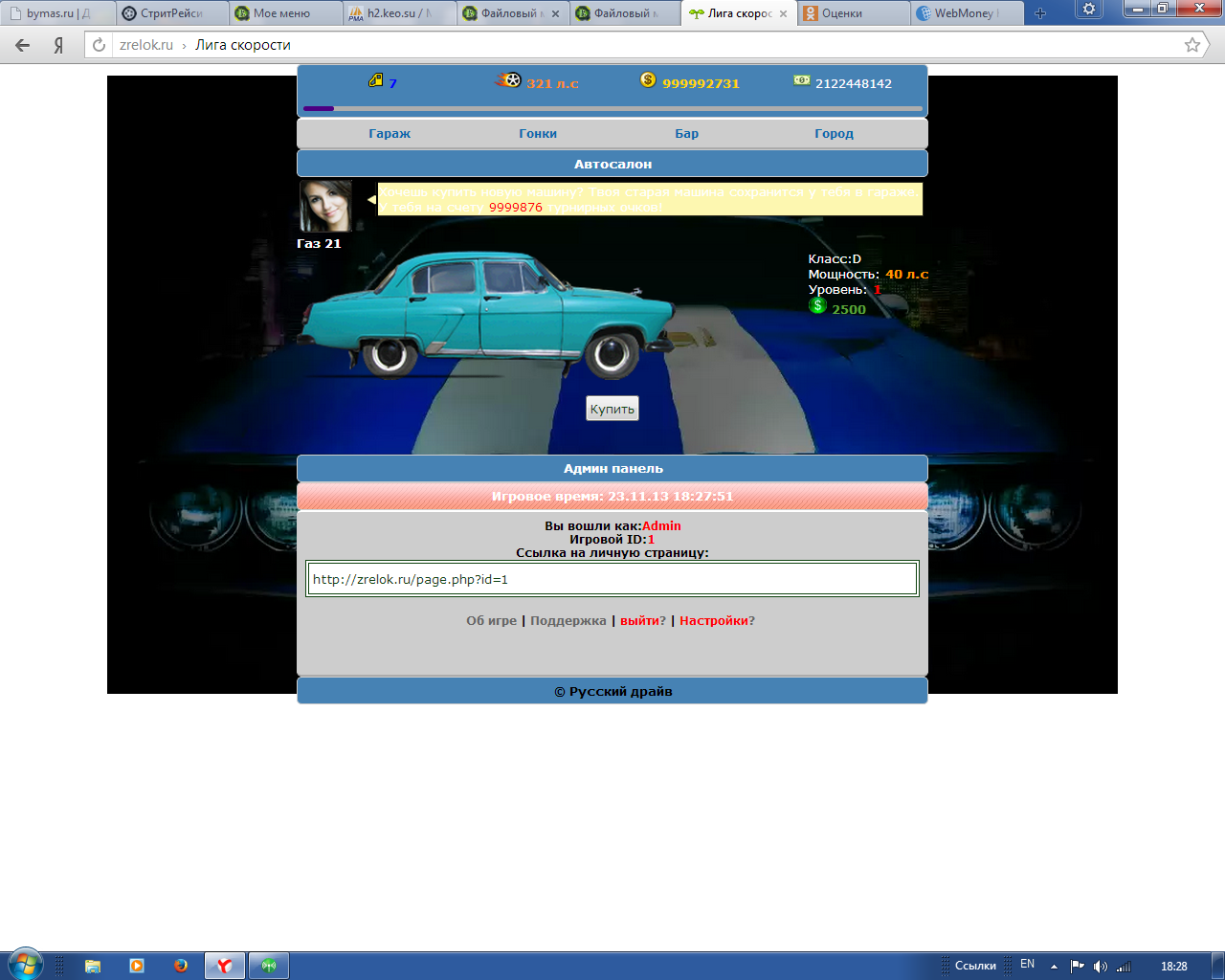Go to the Гонки menu section
1225x980 pixels.
click(x=538, y=134)
